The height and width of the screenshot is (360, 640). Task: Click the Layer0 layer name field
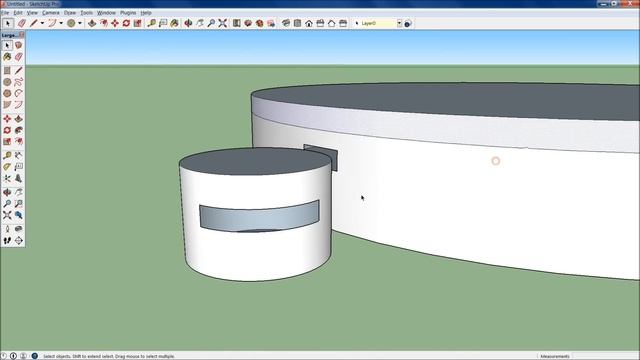(x=378, y=23)
